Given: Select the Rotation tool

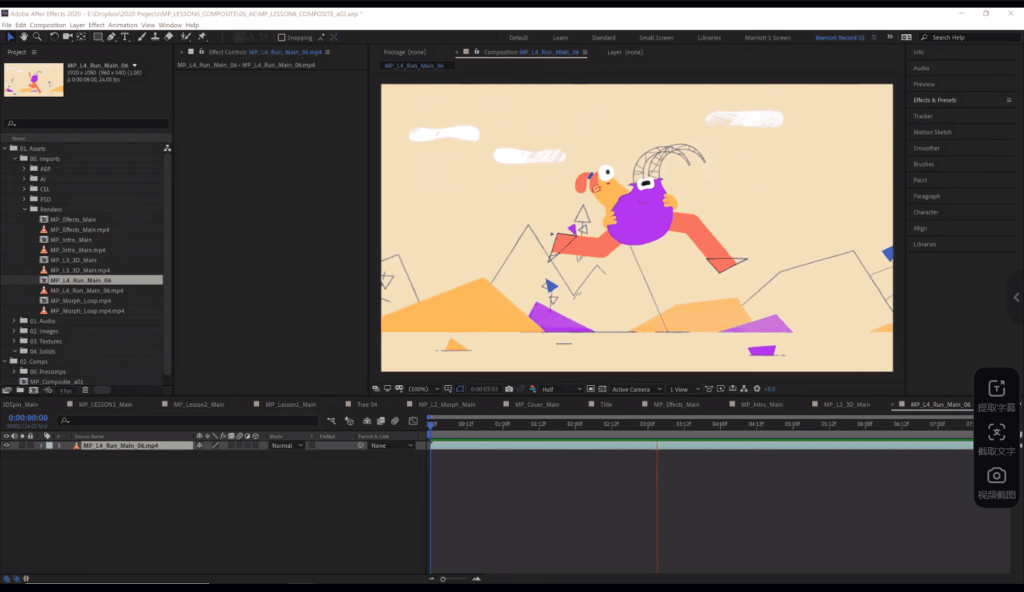Looking at the screenshot, I should point(54,37).
